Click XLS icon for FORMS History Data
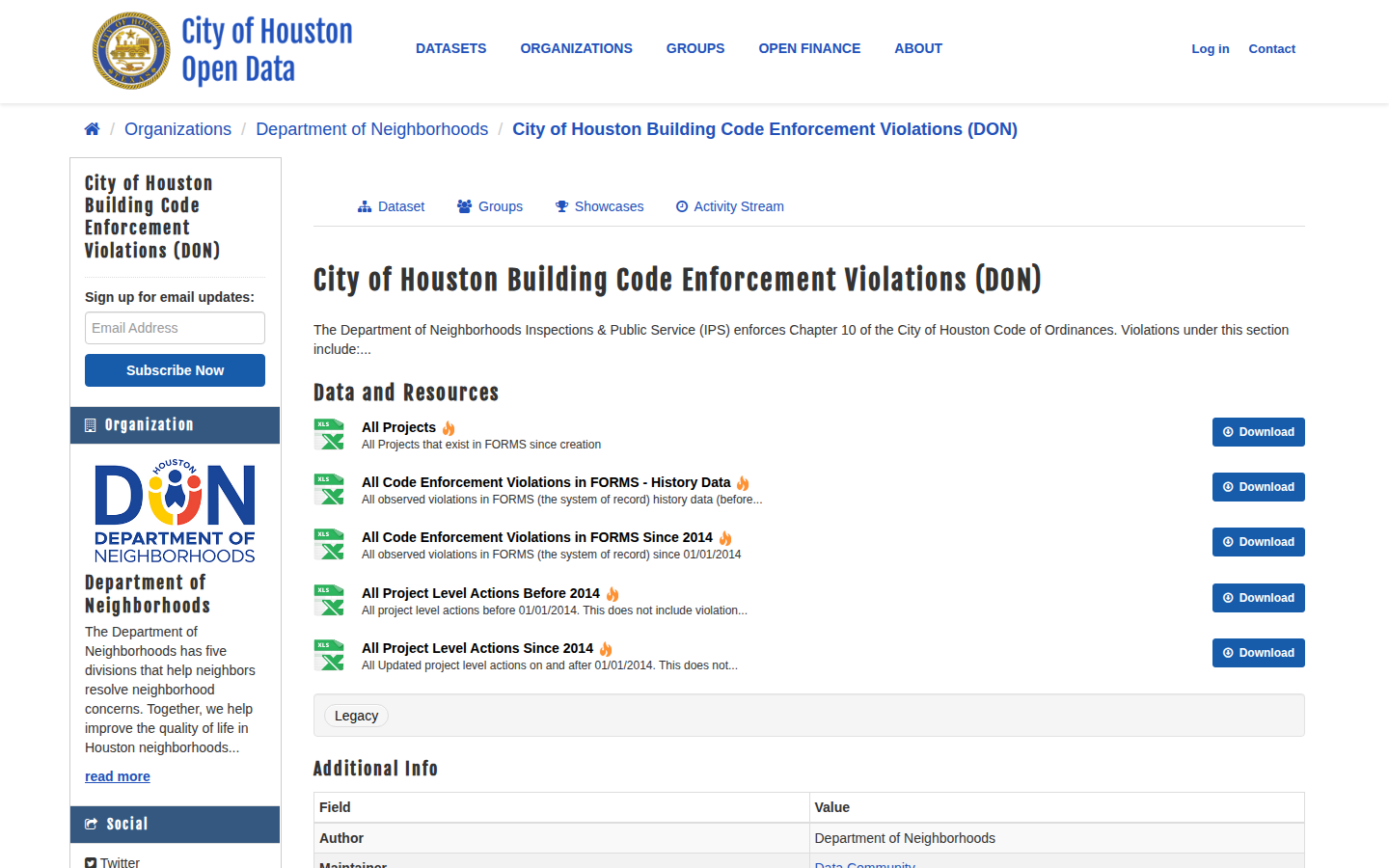The height and width of the screenshot is (868, 1389). [329, 489]
